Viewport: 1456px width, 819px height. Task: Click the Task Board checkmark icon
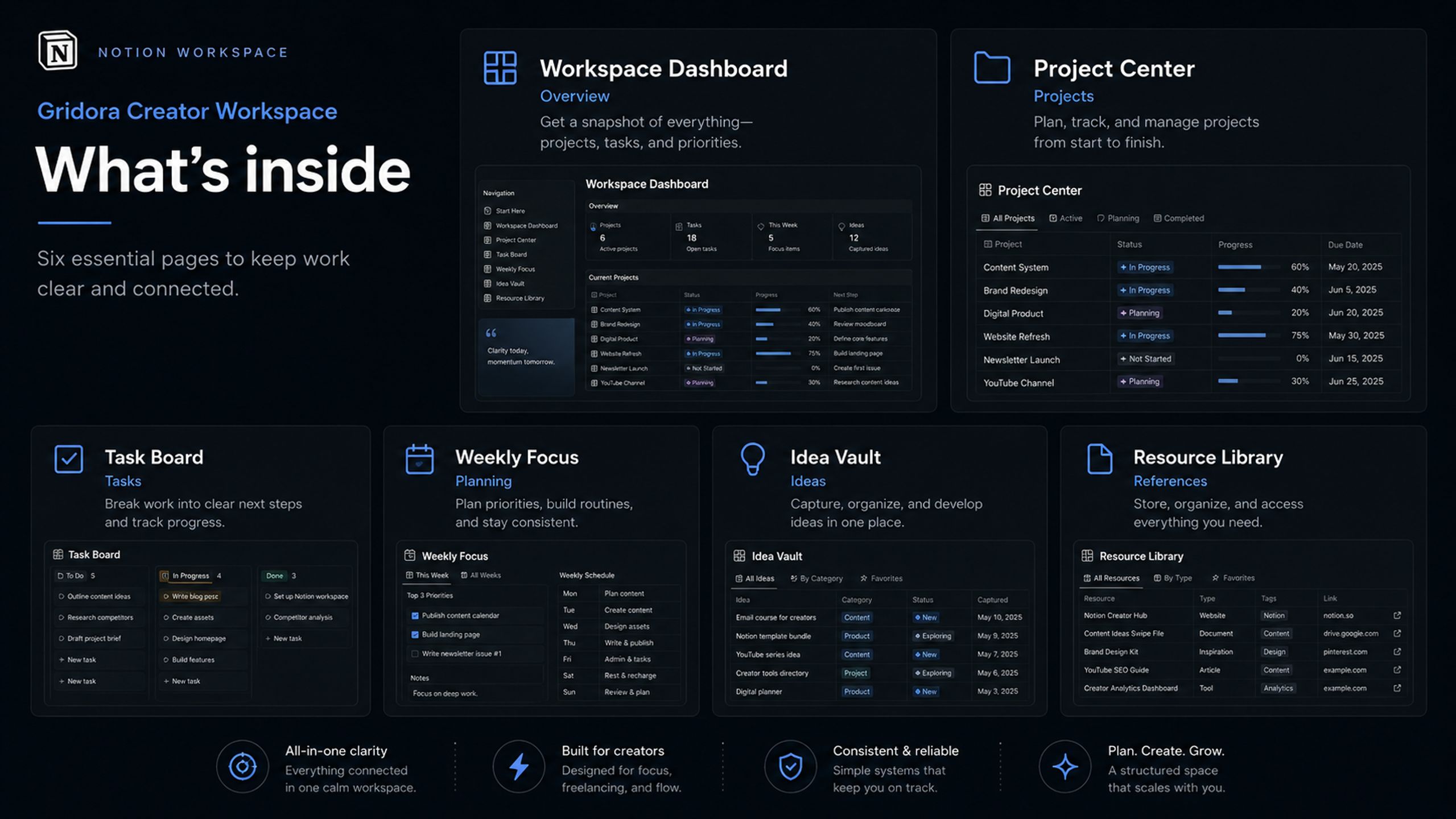[69, 459]
